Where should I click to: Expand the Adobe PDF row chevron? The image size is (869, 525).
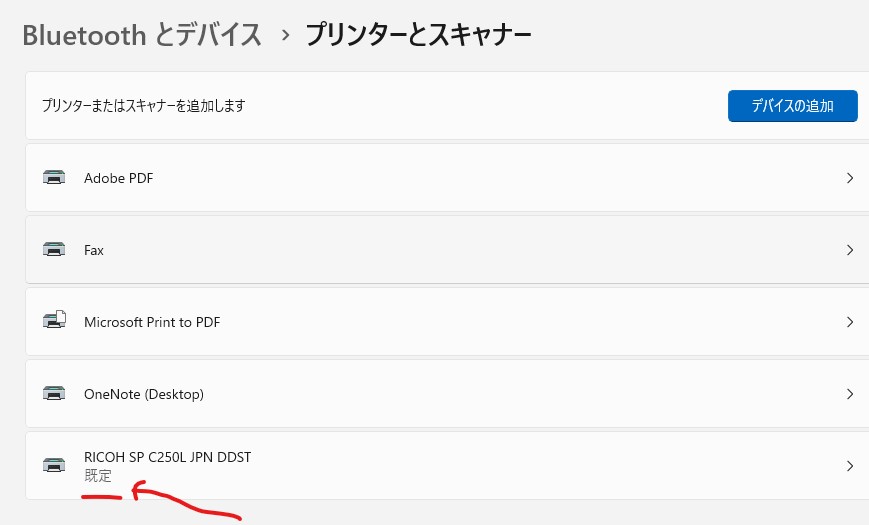click(x=850, y=178)
